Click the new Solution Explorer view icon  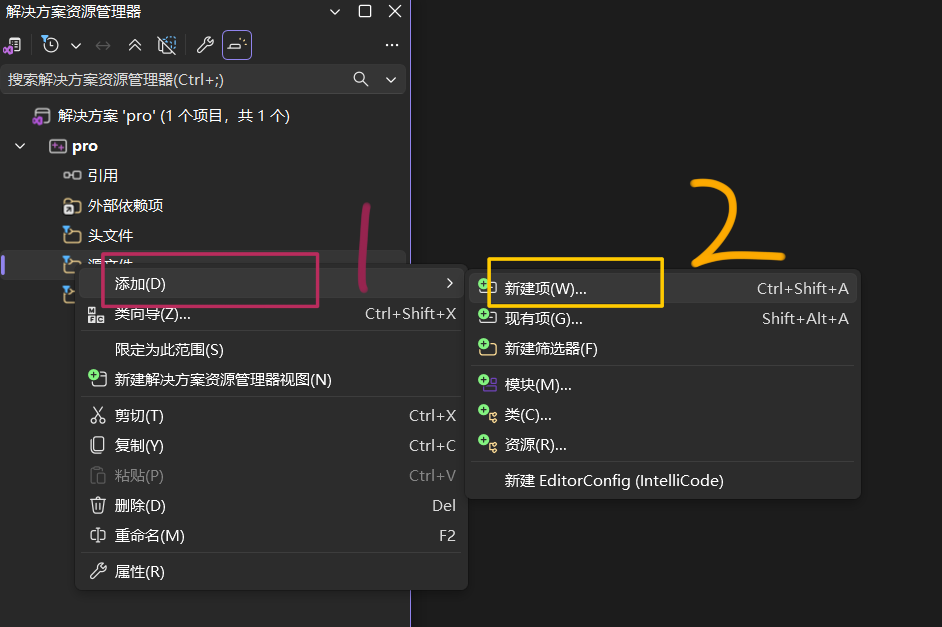[97, 378]
